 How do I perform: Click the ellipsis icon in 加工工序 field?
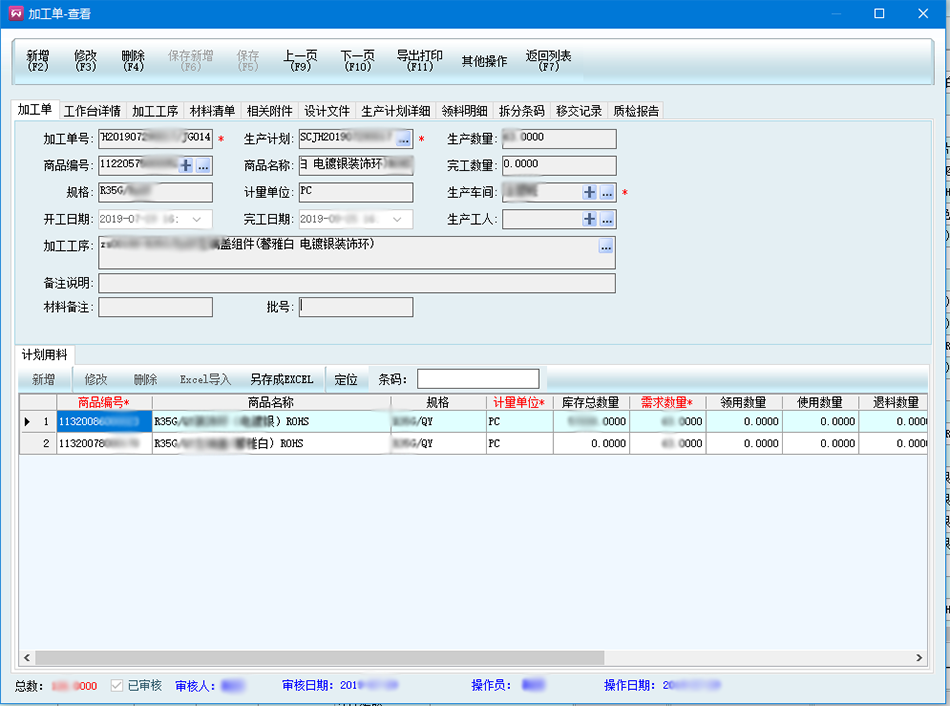click(606, 246)
